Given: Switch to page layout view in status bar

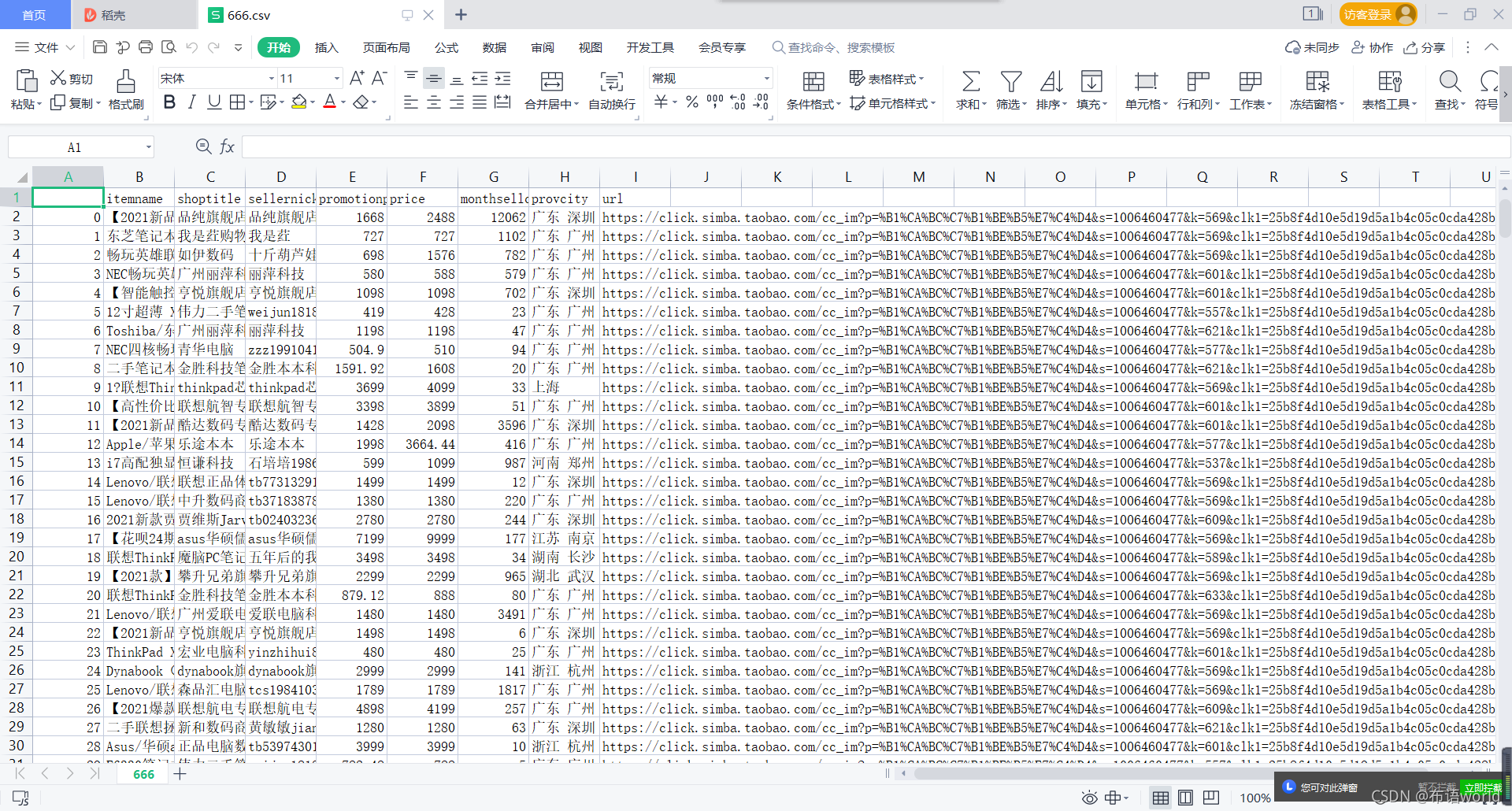Looking at the screenshot, I should tap(1186, 798).
